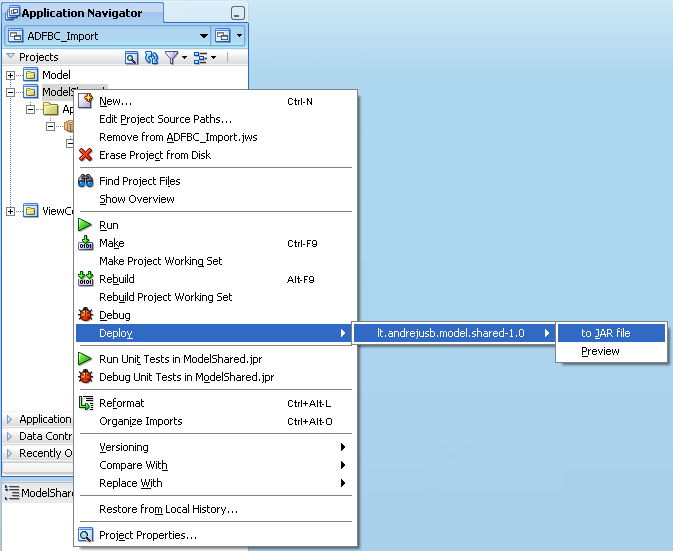Select lt.andrejusb.model.shared-1.0 deployment profile
The image size is (673, 551).
coord(454,333)
